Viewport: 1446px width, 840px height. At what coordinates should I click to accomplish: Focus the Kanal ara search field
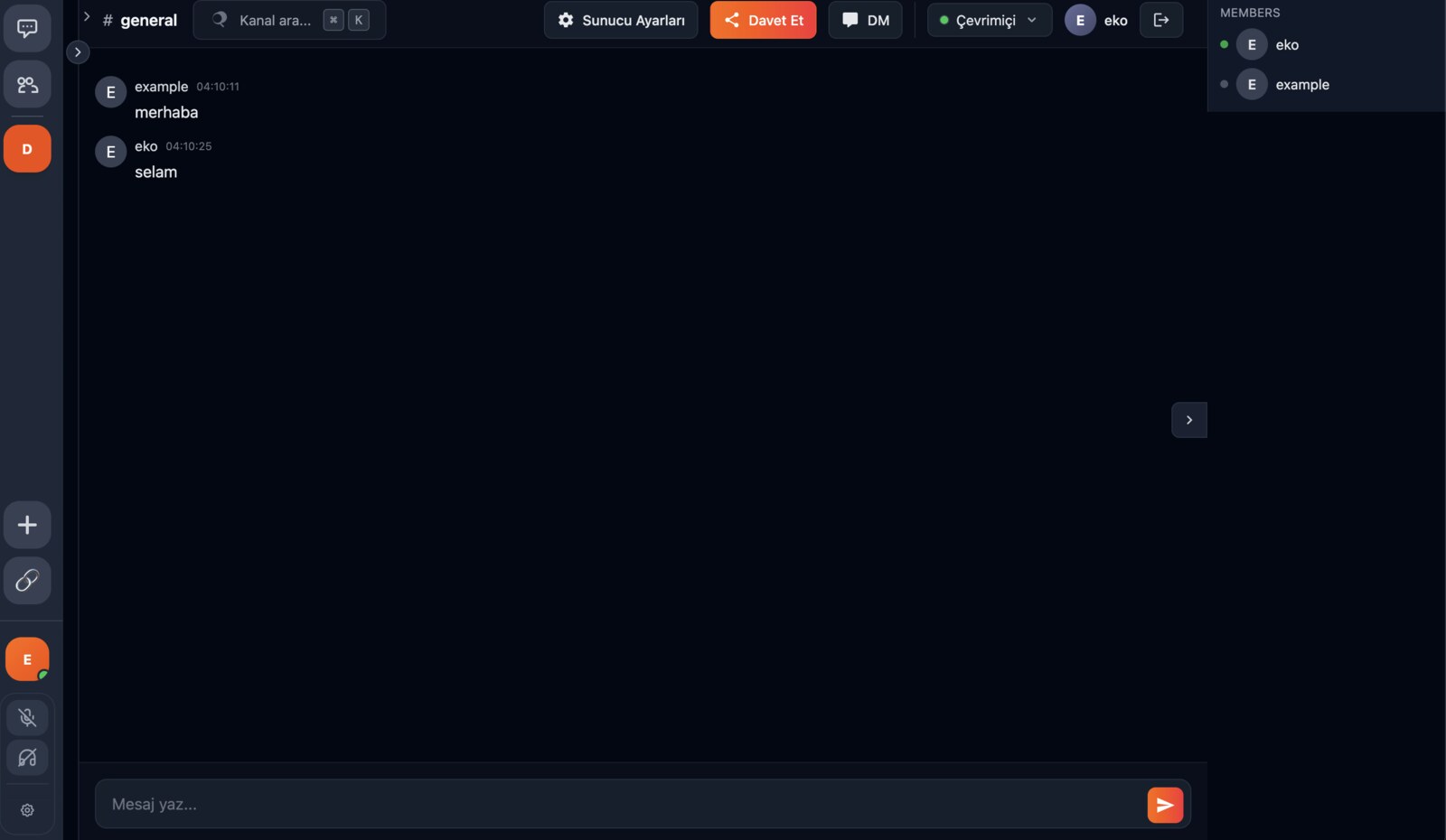(289, 20)
